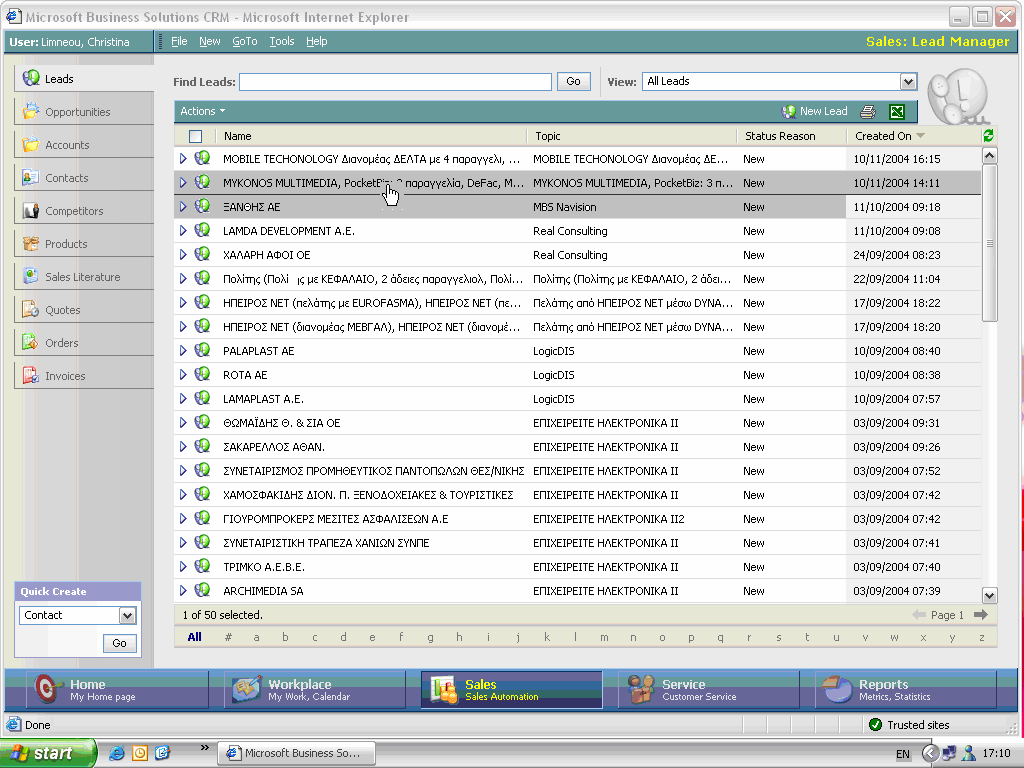1024x768 pixels.
Task: Open the Quotes sidebar section
Action: point(84,310)
